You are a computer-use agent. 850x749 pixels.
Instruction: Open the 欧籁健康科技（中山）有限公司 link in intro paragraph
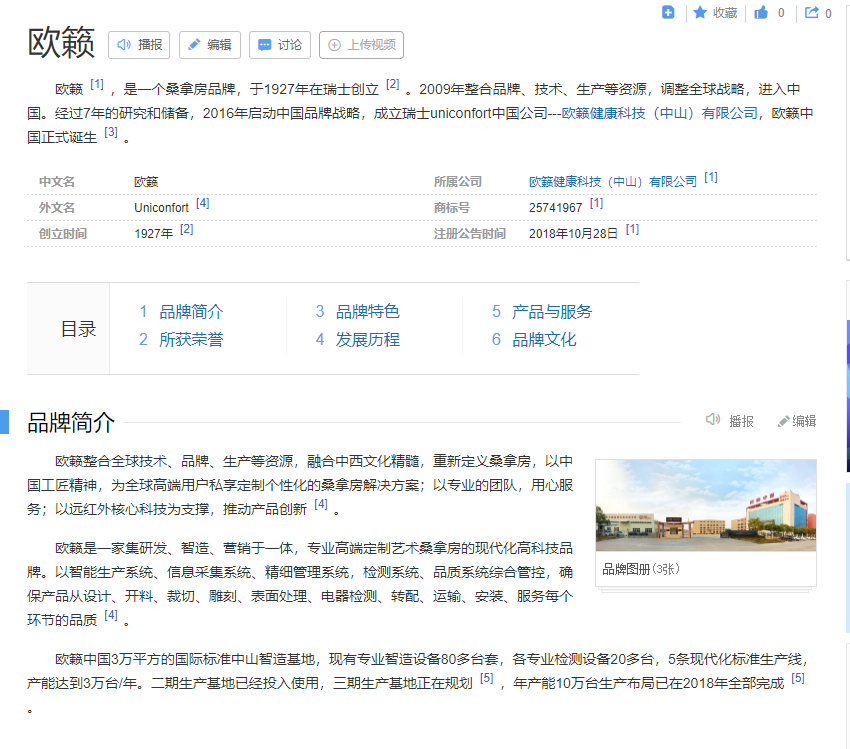[x=660, y=113]
